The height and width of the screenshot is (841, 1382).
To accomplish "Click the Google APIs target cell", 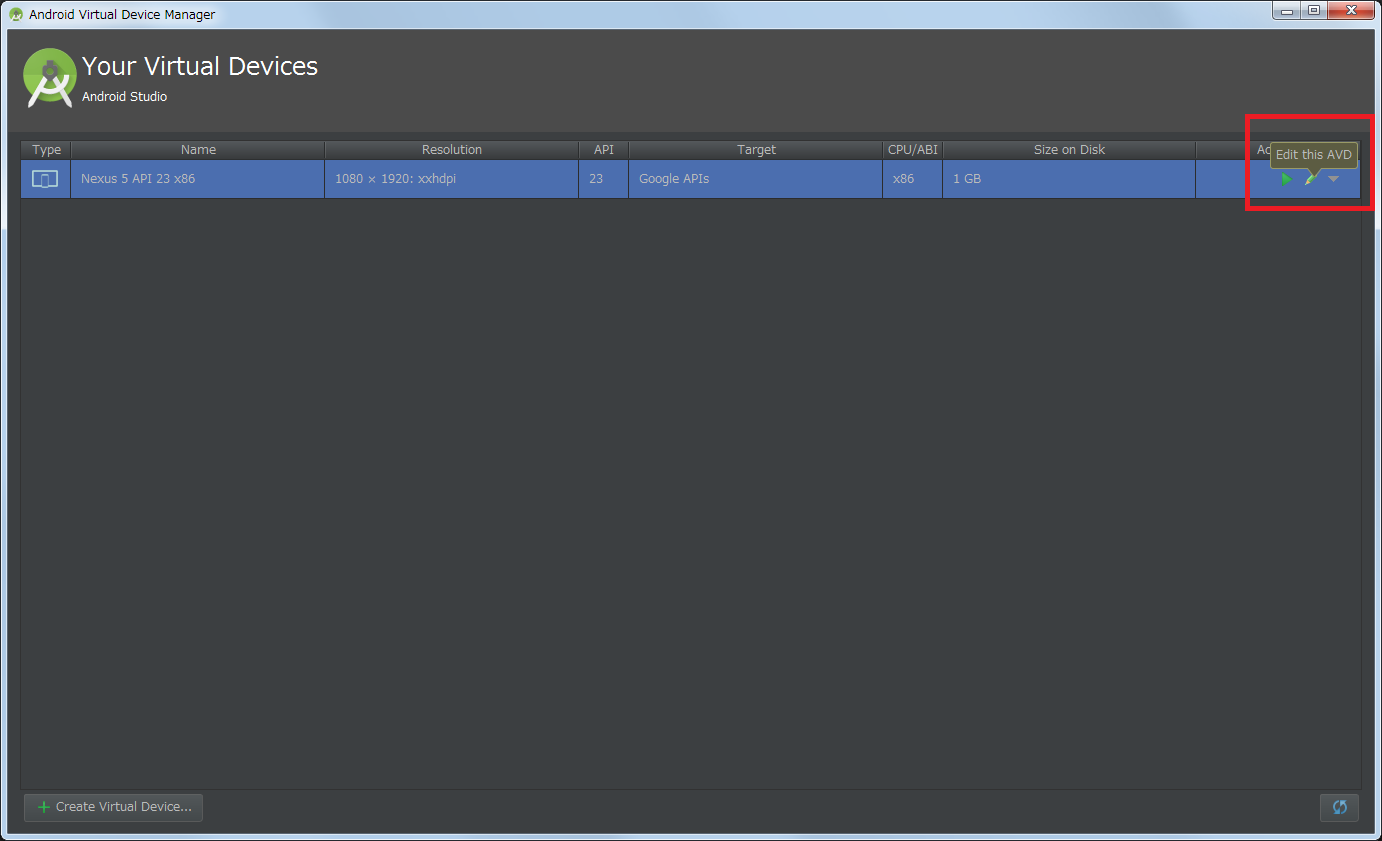I will click(x=756, y=179).
